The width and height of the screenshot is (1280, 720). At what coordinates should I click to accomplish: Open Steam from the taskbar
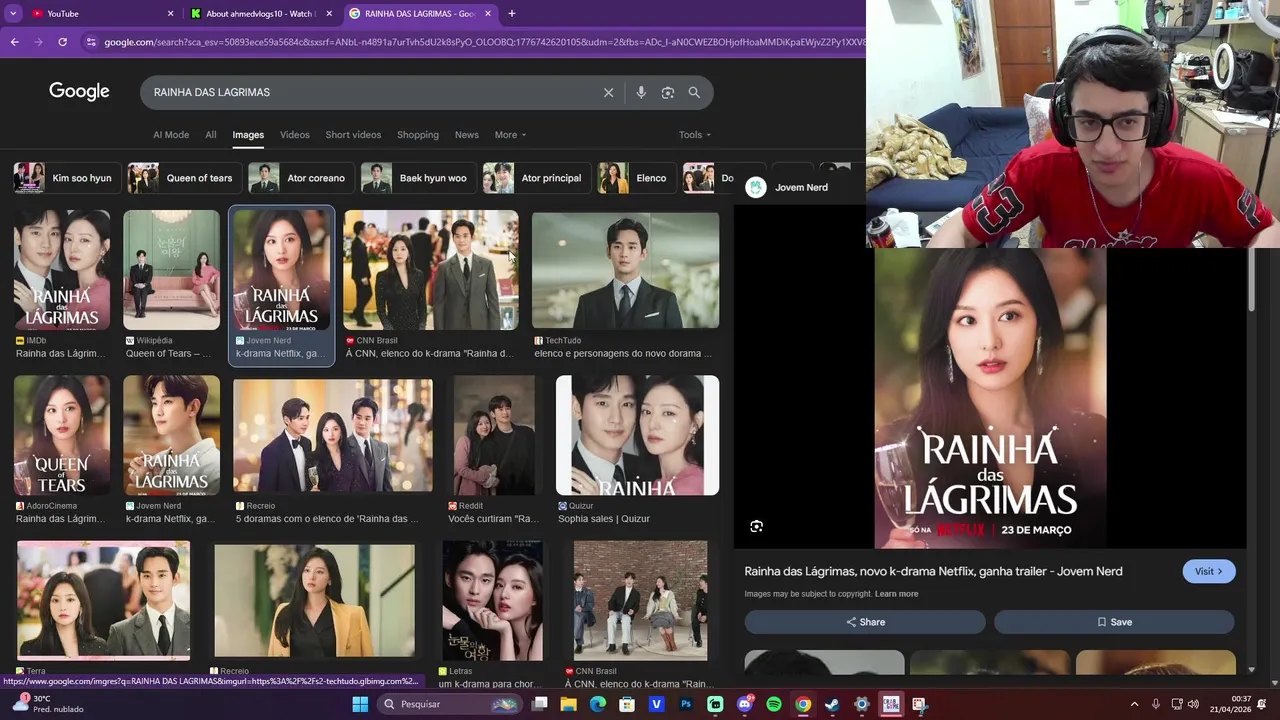(x=832, y=704)
